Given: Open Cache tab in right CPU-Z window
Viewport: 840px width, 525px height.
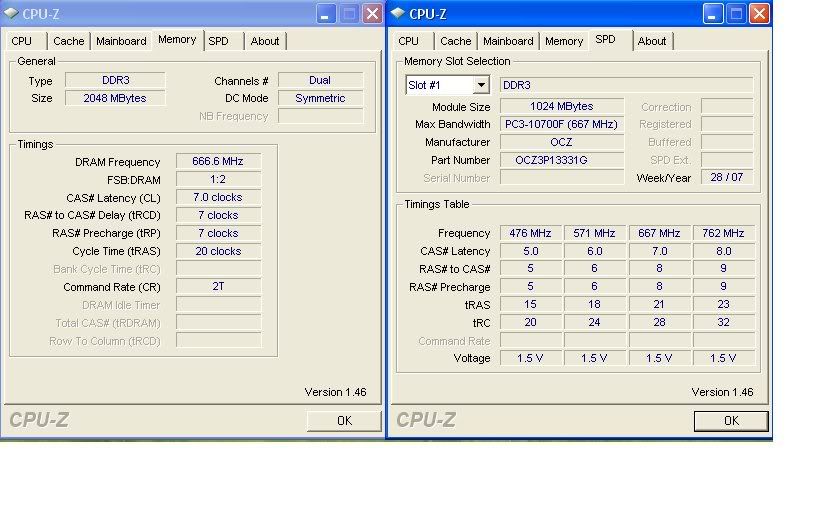Looking at the screenshot, I should (x=455, y=41).
